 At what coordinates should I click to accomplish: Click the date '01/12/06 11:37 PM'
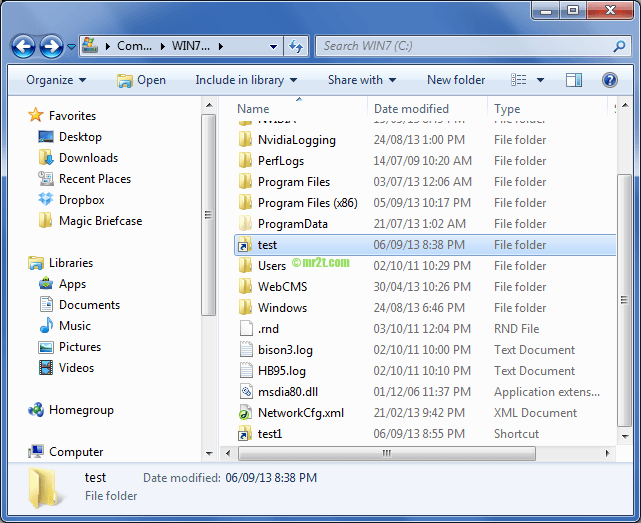click(x=421, y=392)
